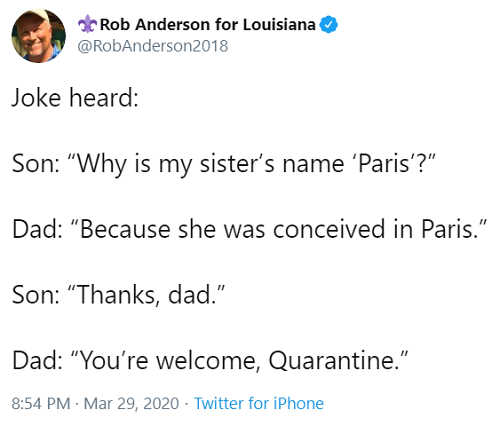Open the Twitter for iPhone source link
Image resolution: width=500 pixels, height=426 pixels.
pyautogui.click(x=259, y=403)
